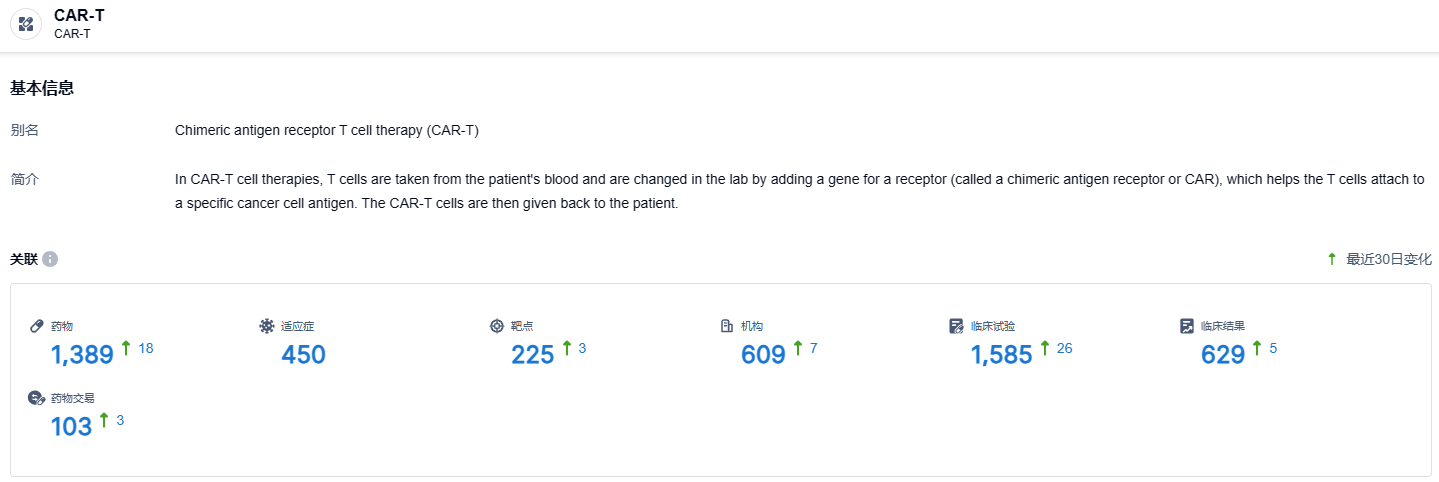The image size is (1439, 482).
Task: View the 1,585 clinical trials
Action: point(1001,354)
